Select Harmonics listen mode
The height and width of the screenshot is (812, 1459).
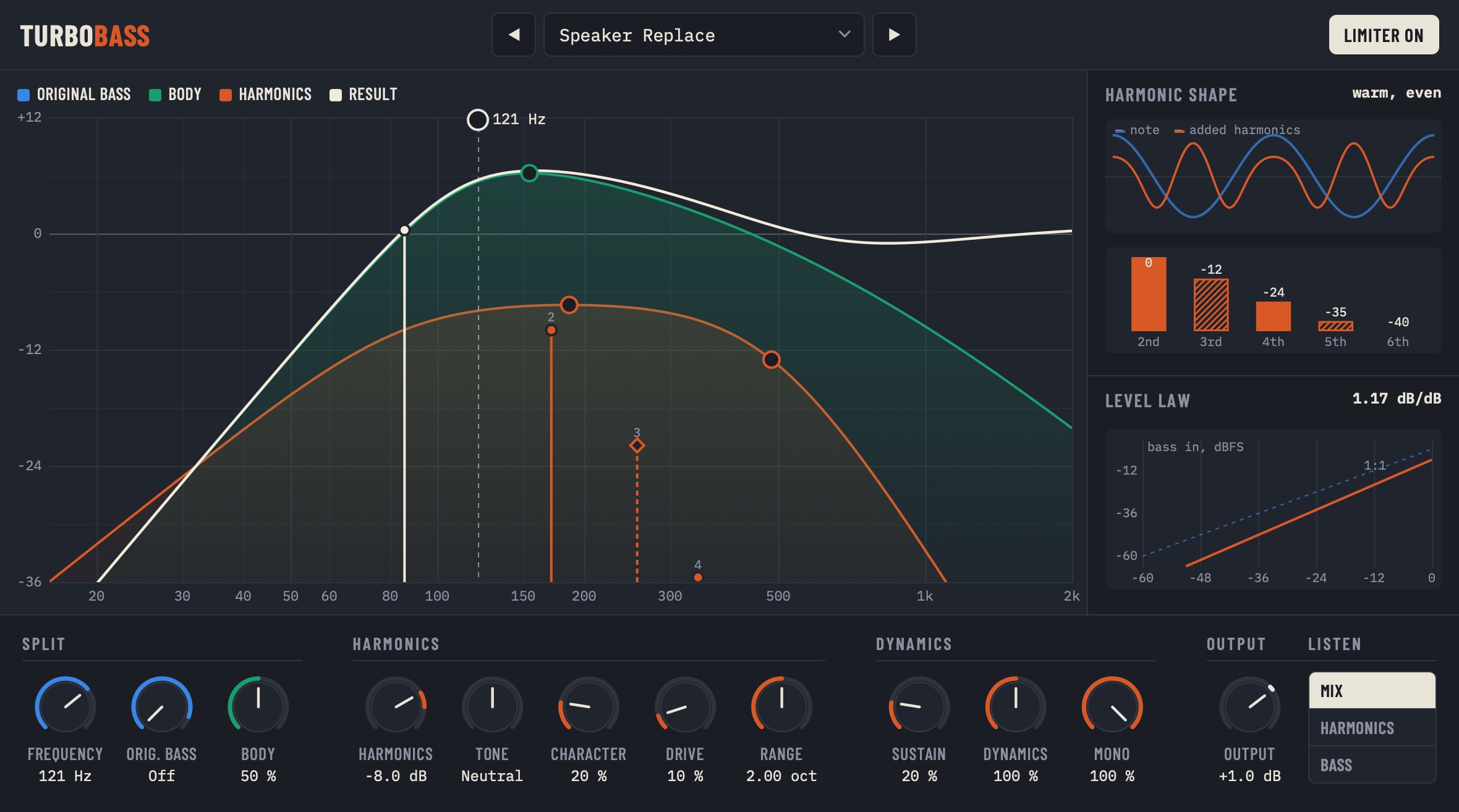pyautogui.click(x=1372, y=727)
